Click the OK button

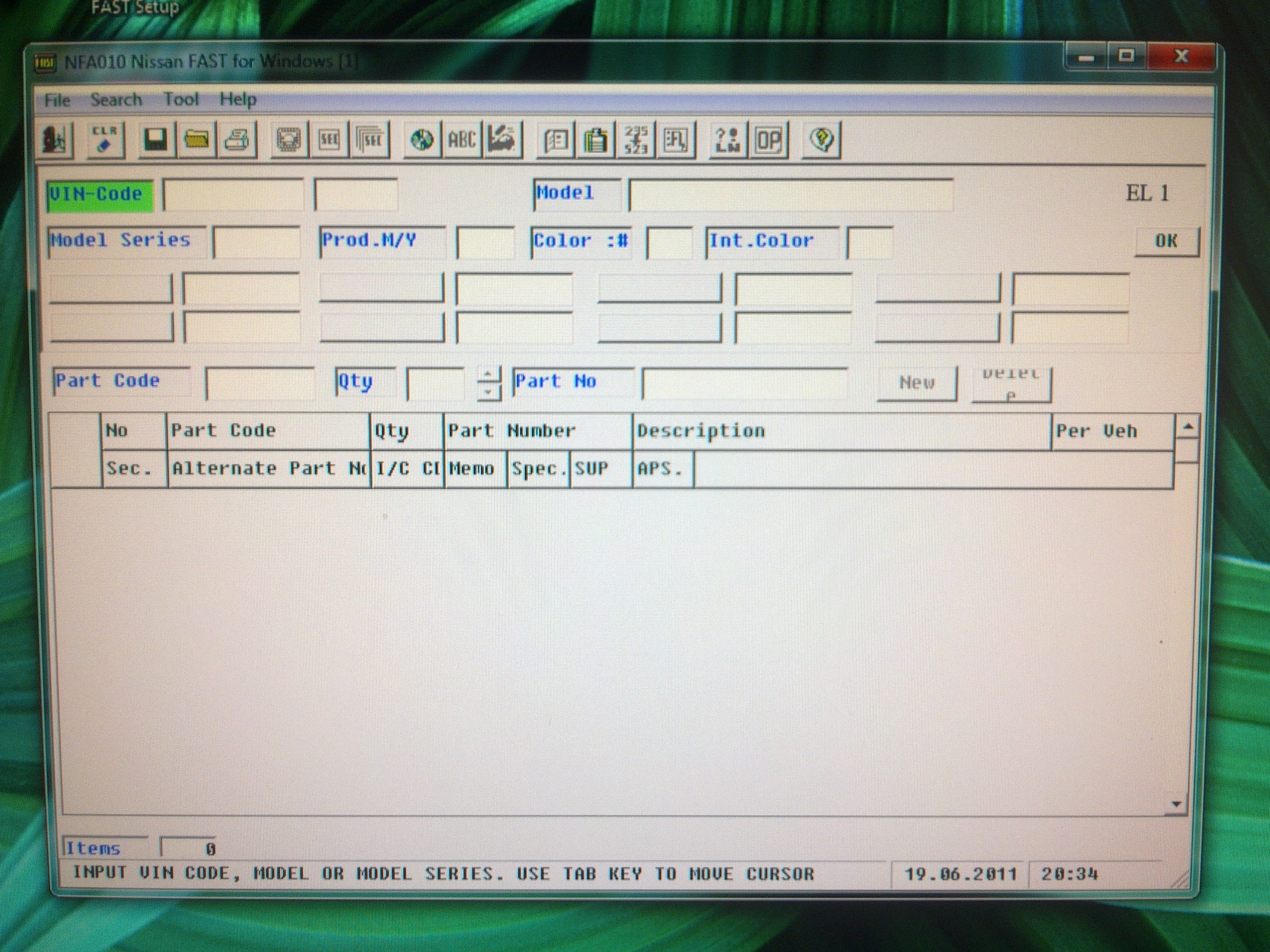(1166, 241)
